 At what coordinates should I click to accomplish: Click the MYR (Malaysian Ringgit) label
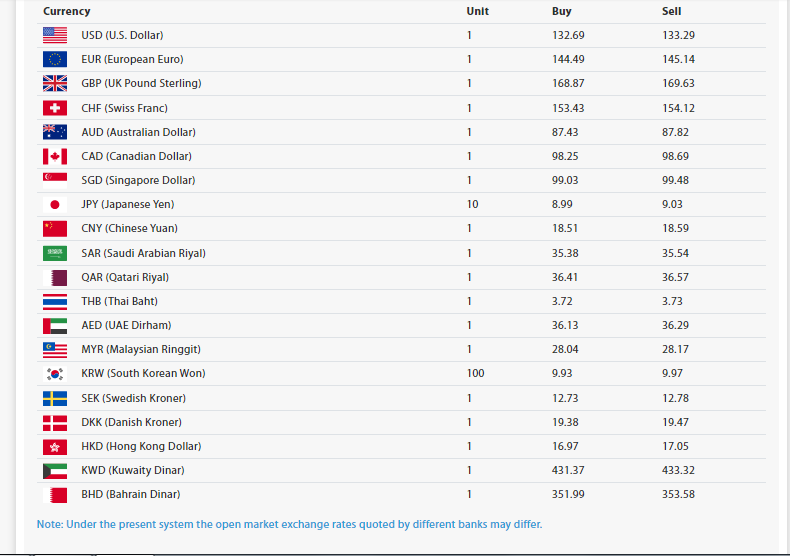(x=141, y=350)
